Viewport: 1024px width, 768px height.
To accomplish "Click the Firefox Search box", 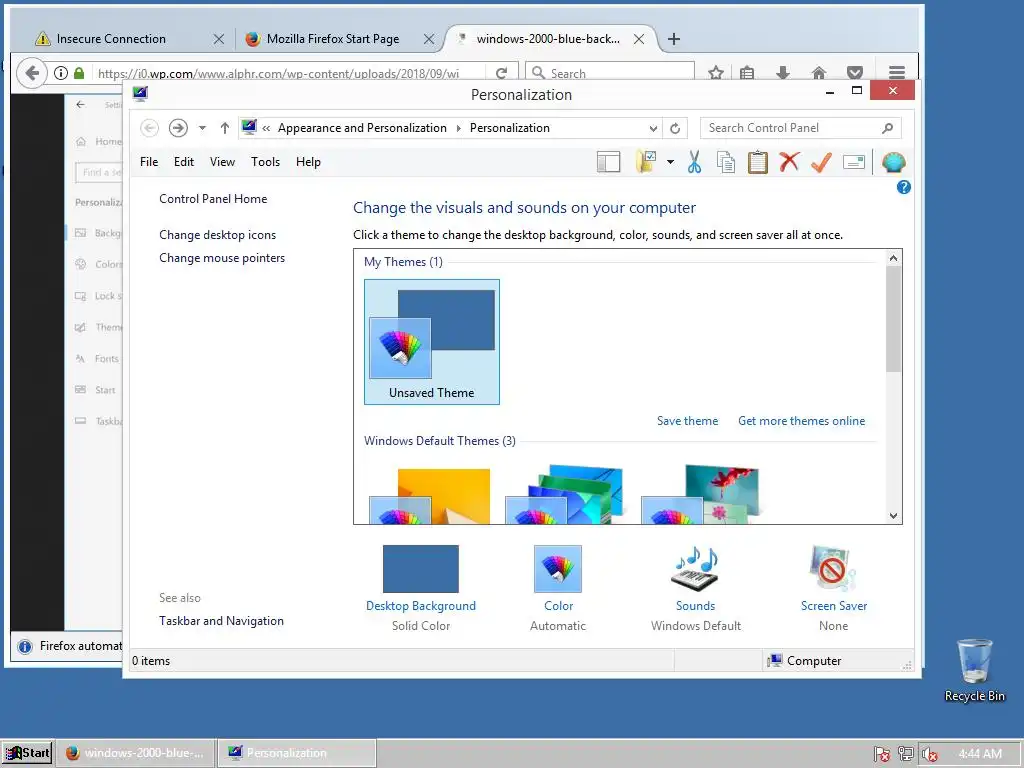I will [x=610, y=73].
